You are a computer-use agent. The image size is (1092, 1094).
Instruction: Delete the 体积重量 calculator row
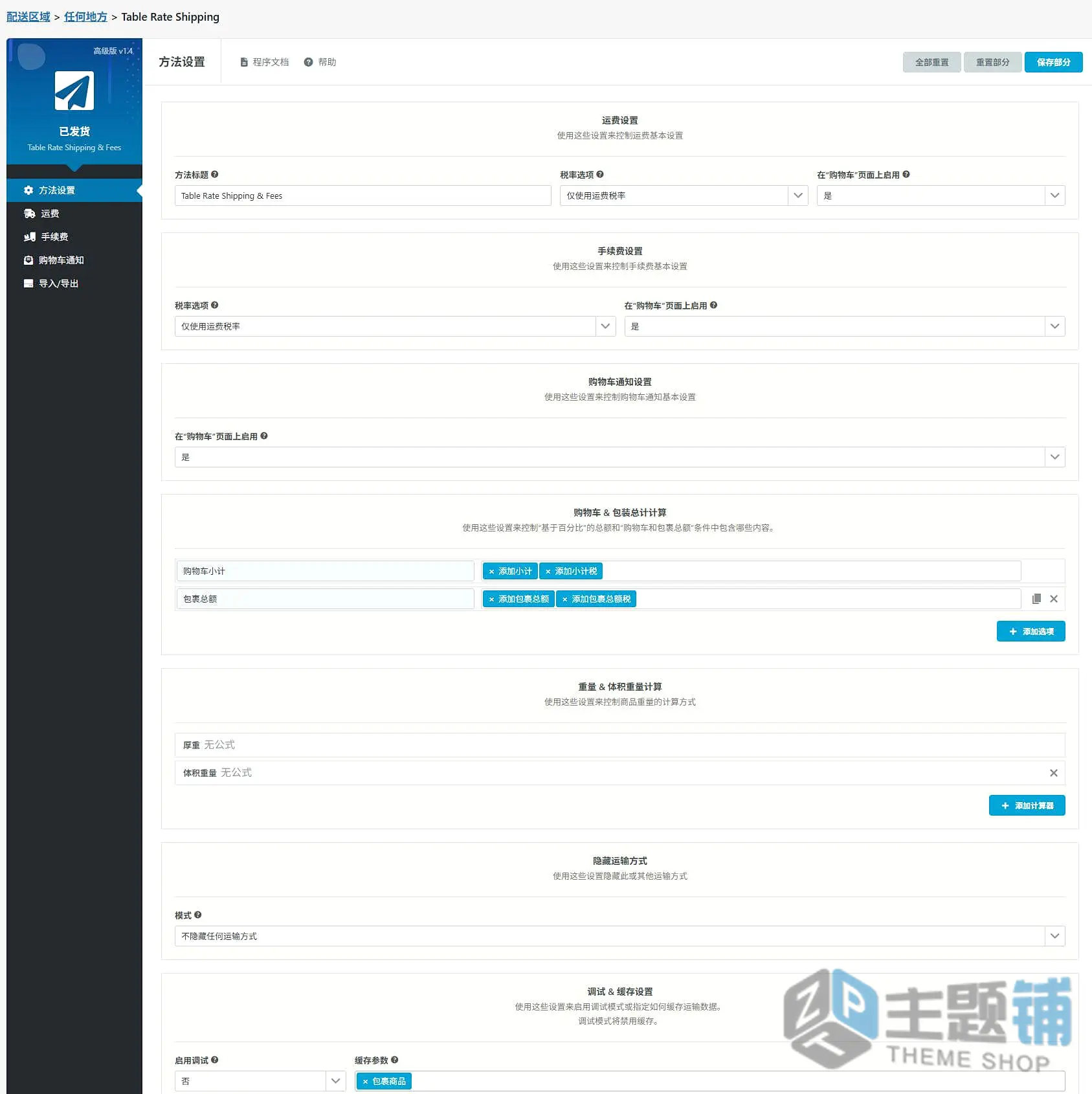[x=1054, y=773]
